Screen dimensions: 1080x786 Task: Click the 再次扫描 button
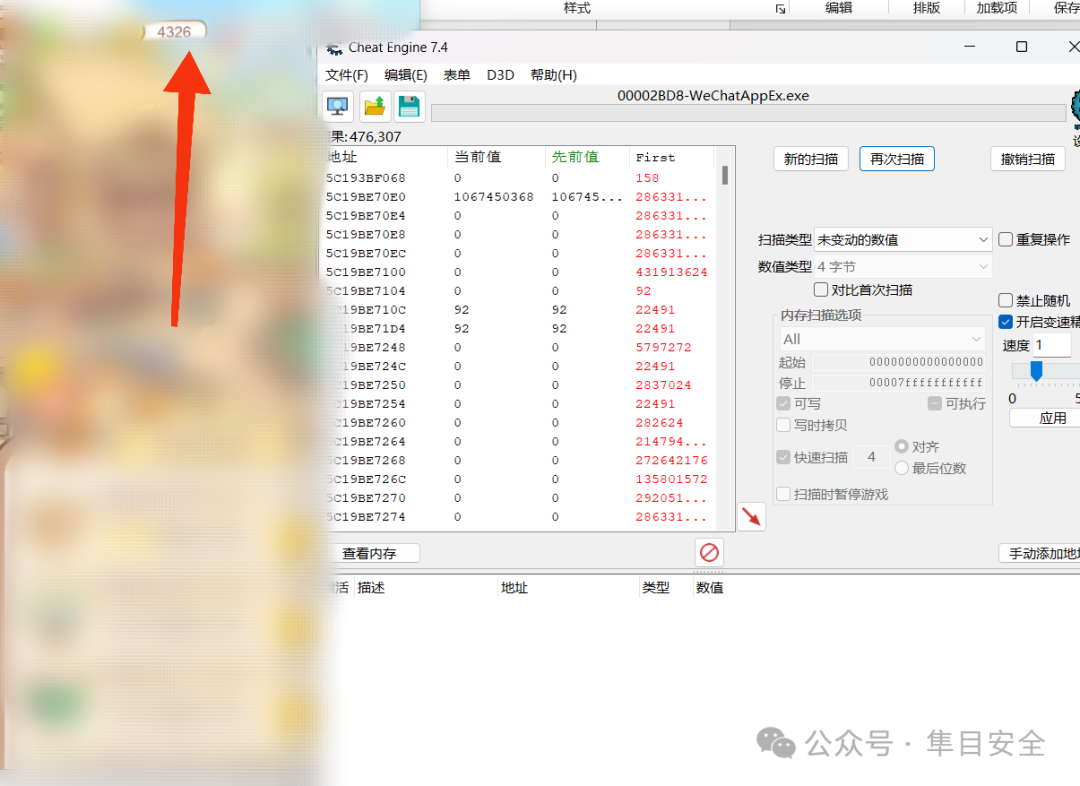pyautogui.click(x=897, y=159)
